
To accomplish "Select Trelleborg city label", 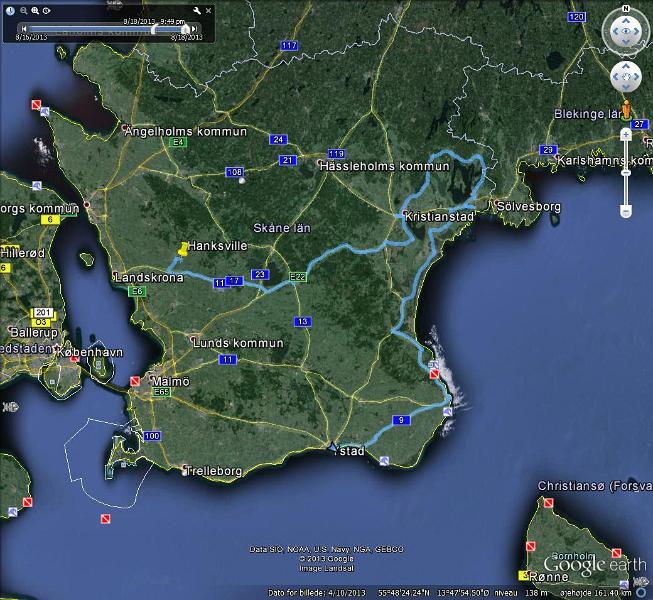I will (214, 471).
